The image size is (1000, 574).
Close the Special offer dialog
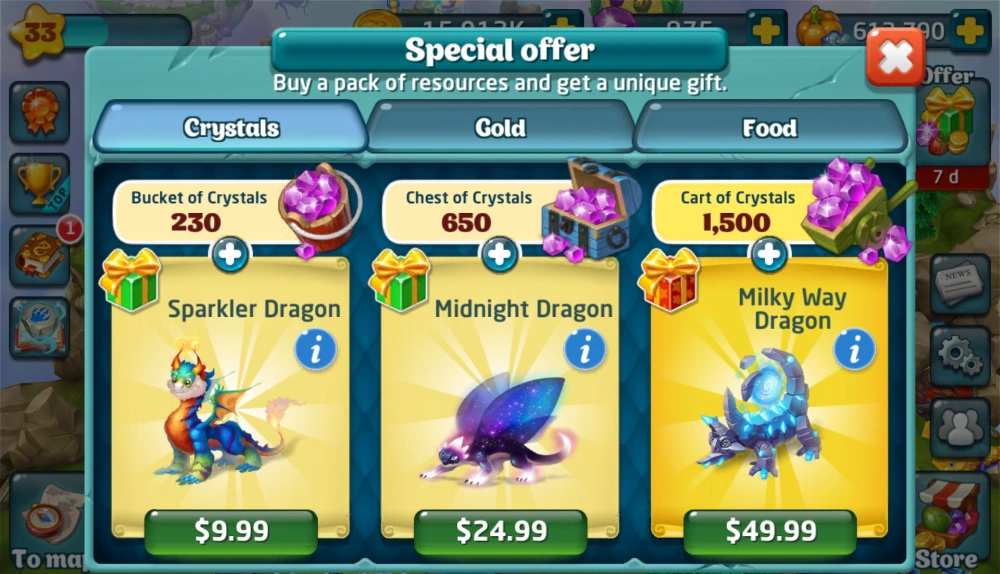click(895, 57)
